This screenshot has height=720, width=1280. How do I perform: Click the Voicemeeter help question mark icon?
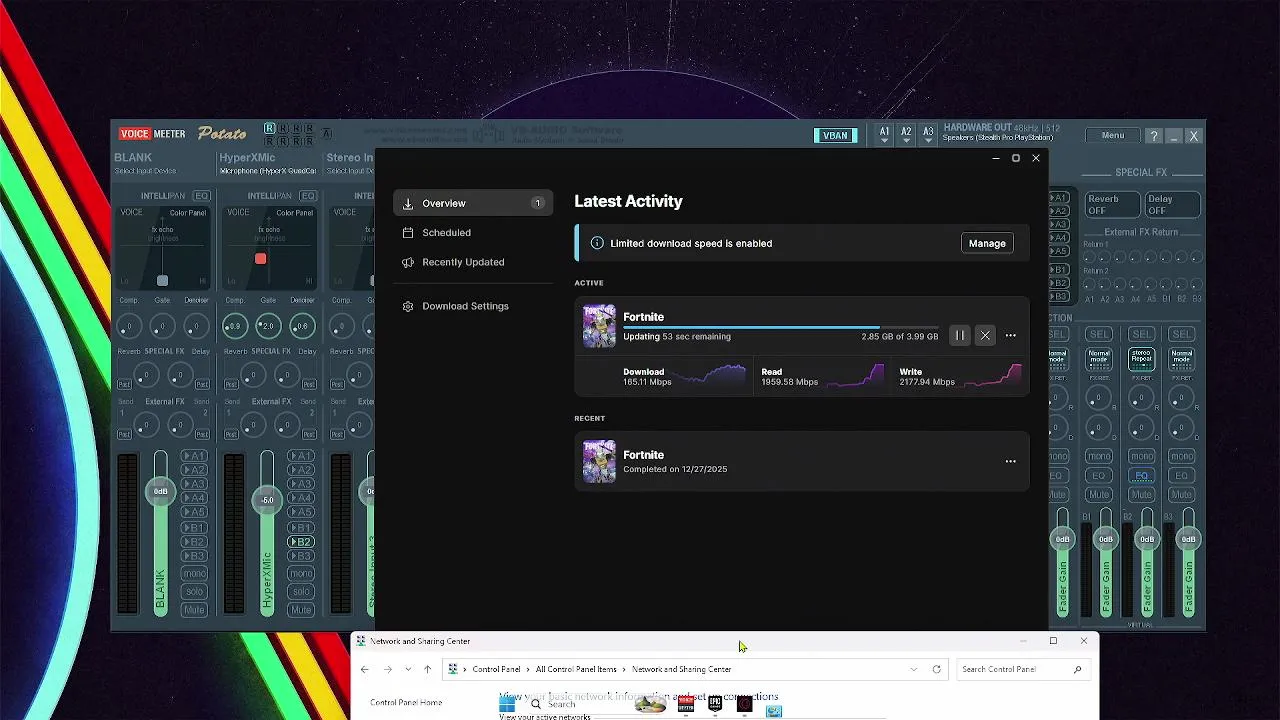(1153, 136)
